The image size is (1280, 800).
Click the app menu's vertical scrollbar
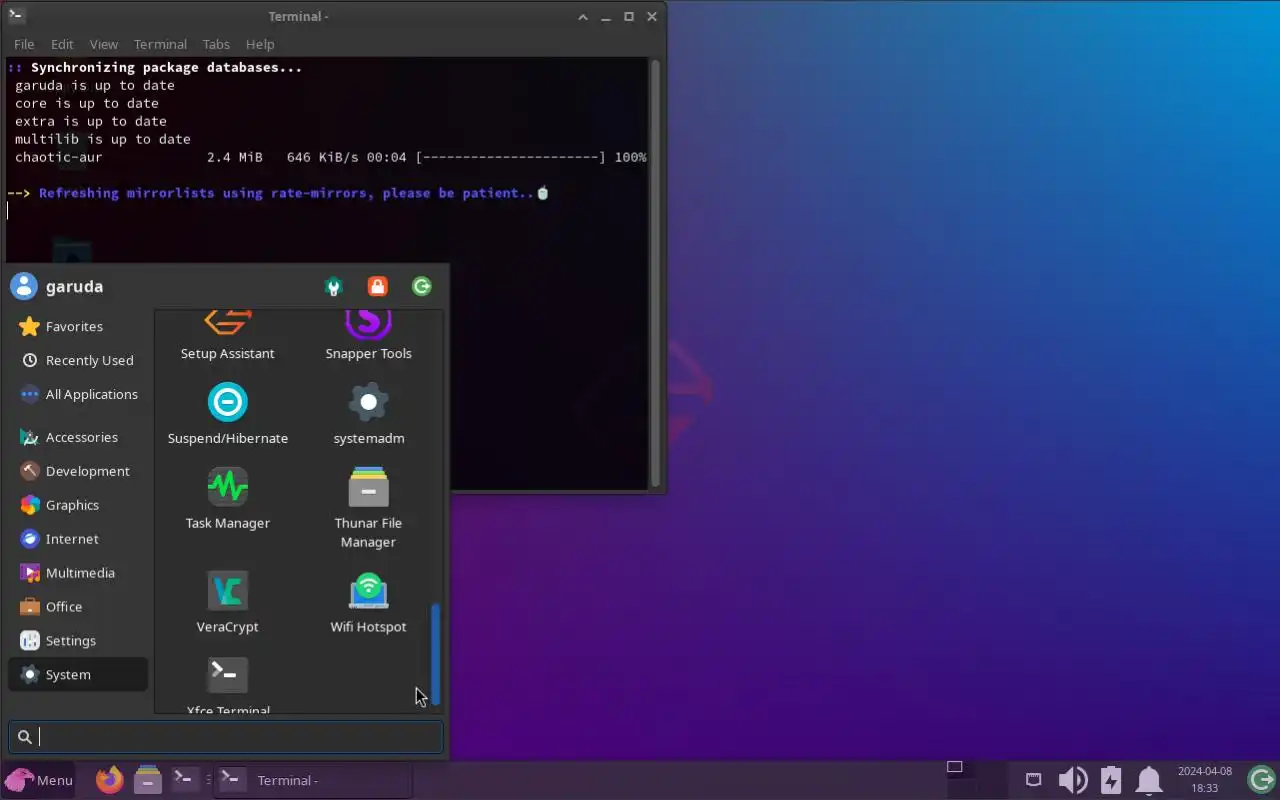point(435,655)
